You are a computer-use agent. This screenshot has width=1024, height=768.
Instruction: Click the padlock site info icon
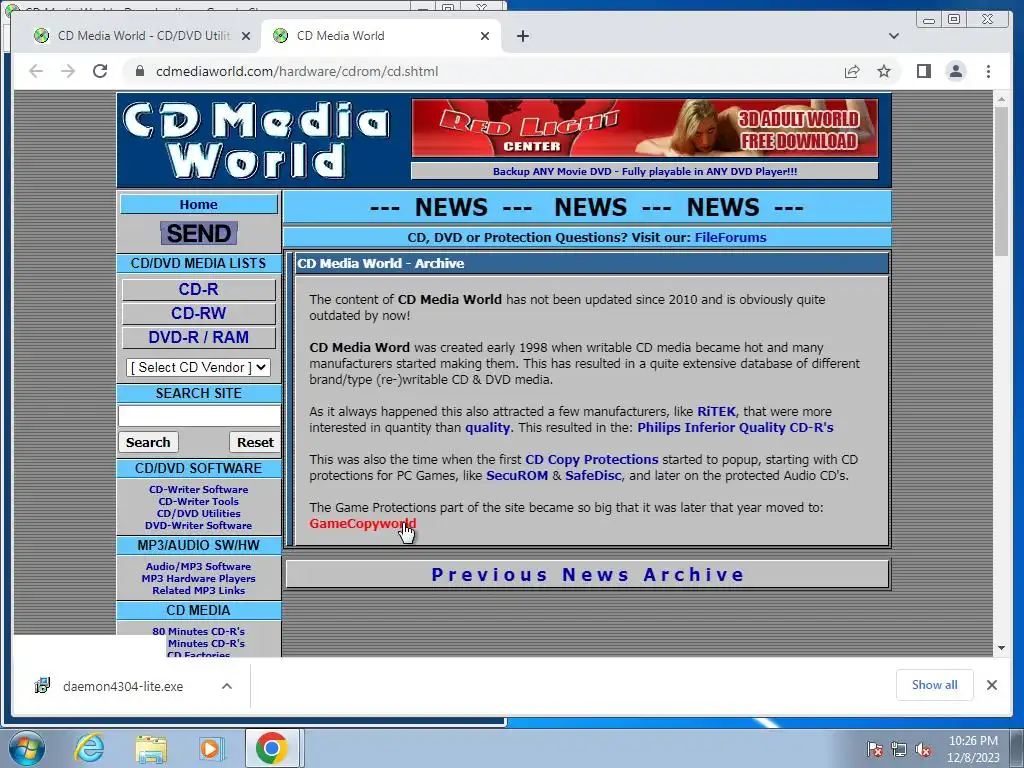point(139,71)
